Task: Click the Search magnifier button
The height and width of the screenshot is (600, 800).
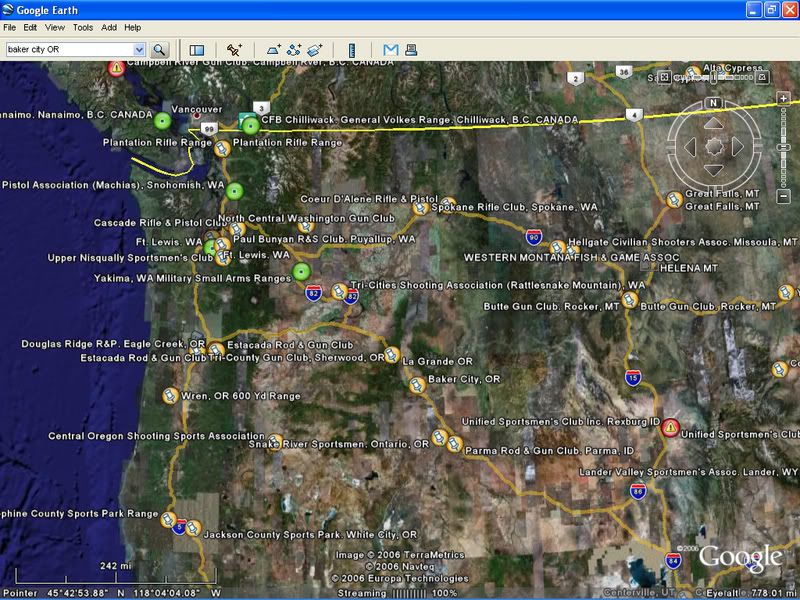Action: 159,49
